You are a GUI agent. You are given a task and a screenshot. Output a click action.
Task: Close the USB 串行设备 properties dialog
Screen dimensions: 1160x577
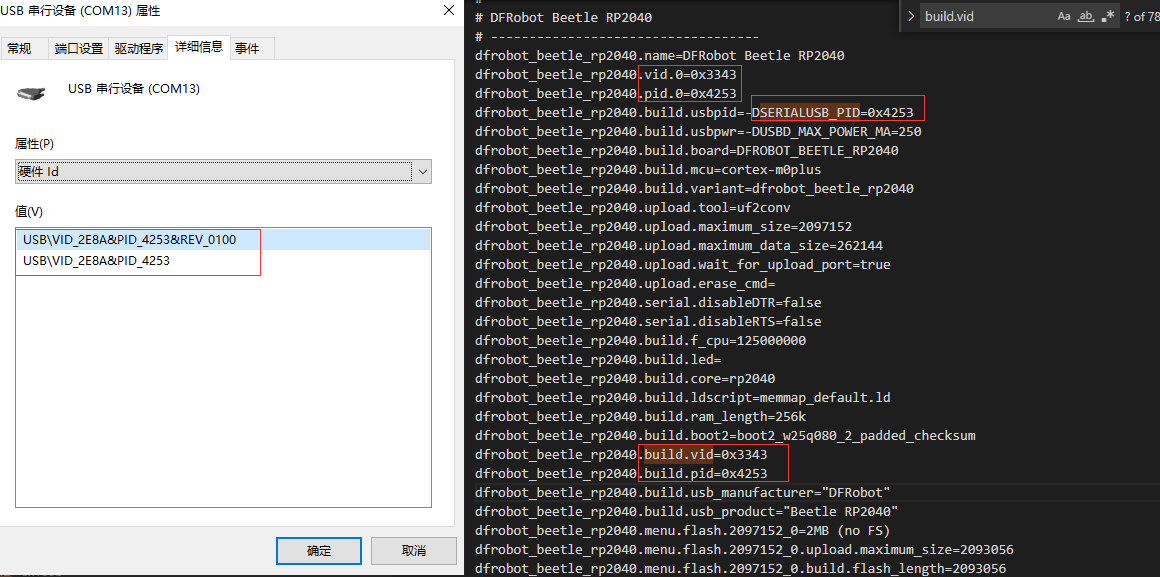[448, 10]
